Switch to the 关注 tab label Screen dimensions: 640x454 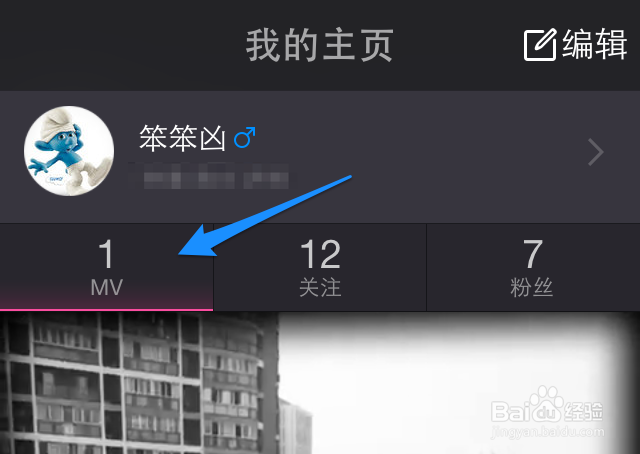click(x=320, y=287)
